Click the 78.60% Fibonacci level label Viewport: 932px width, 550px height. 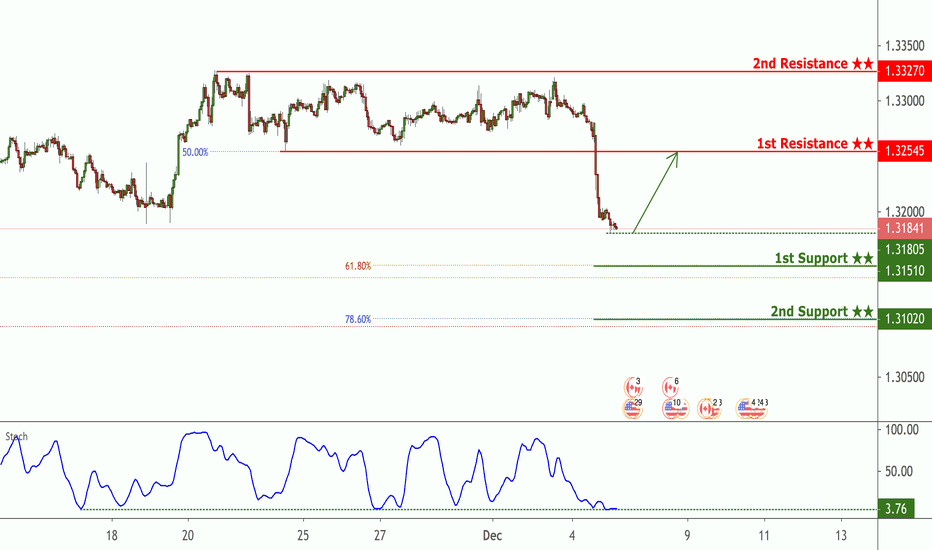(x=357, y=320)
